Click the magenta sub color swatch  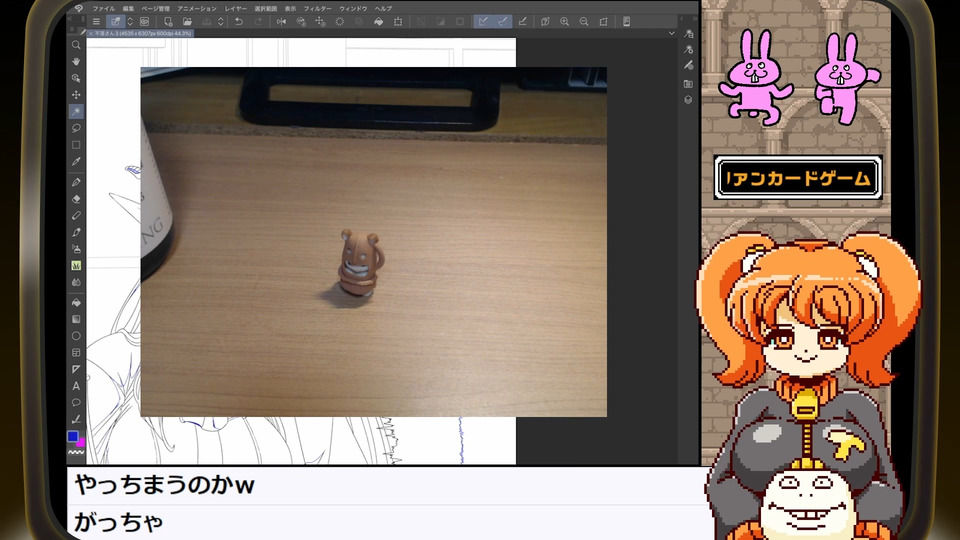[81, 442]
